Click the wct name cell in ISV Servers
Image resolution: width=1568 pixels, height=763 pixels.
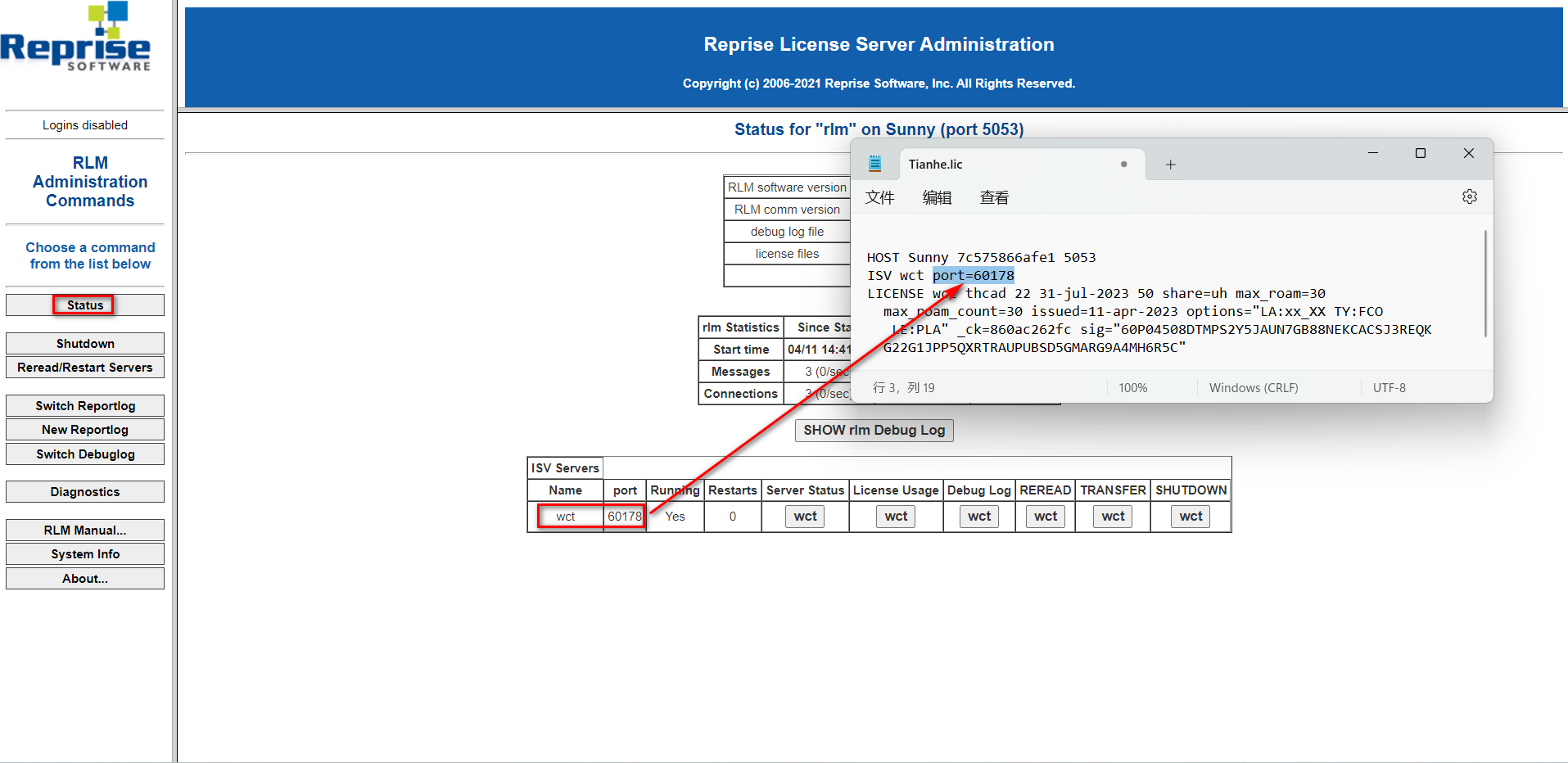click(x=566, y=516)
